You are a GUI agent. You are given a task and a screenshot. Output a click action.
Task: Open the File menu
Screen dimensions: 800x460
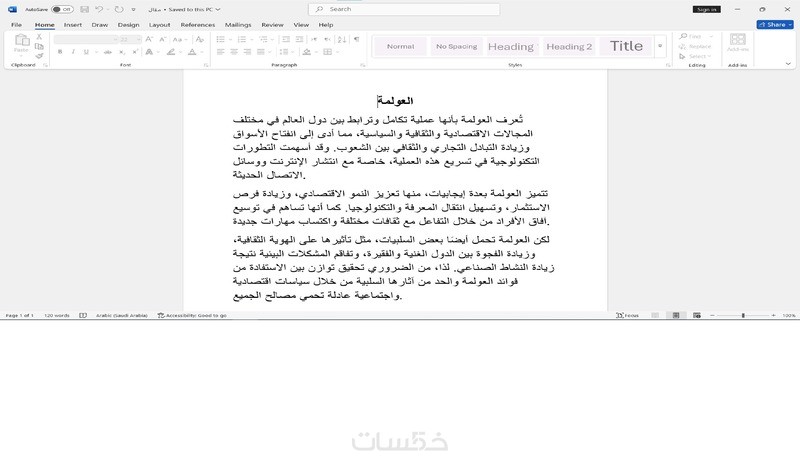[x=16, y=24]
